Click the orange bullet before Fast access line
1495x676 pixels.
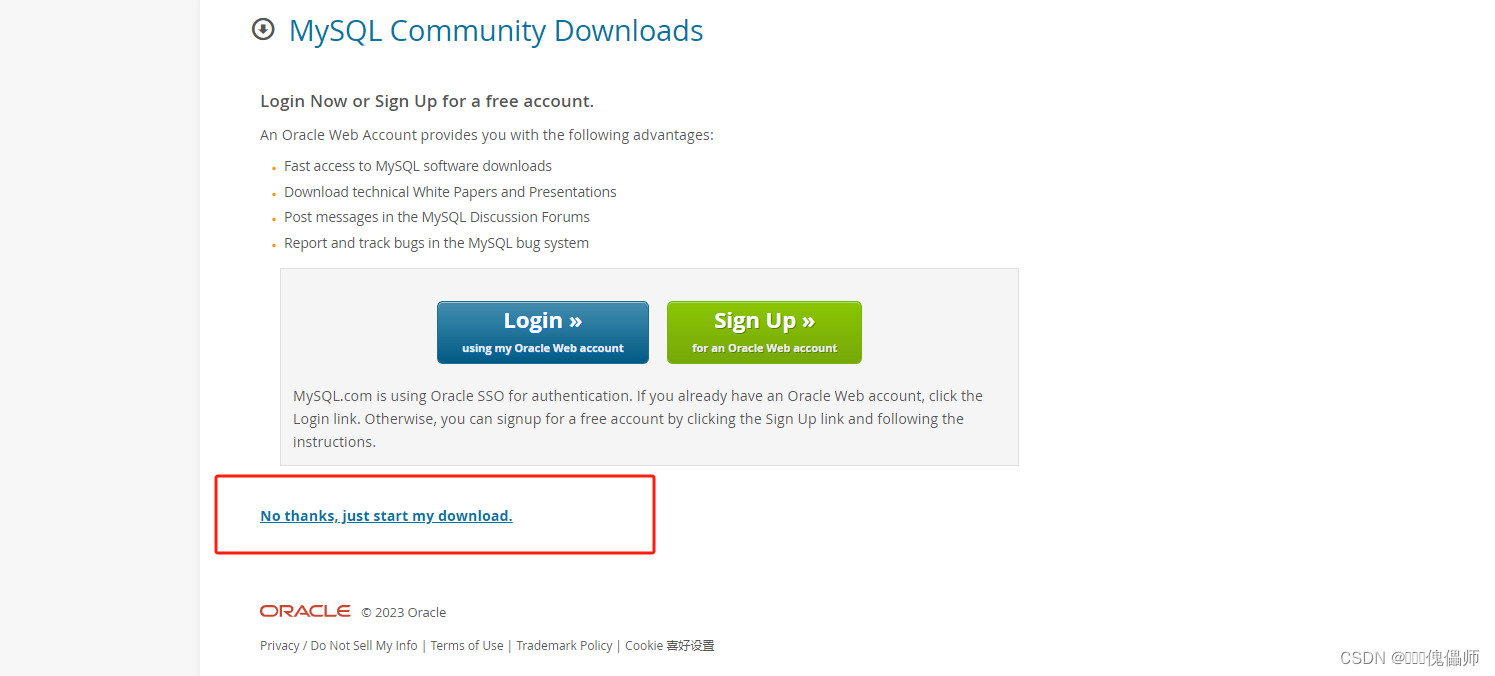(x=274, y=168)
